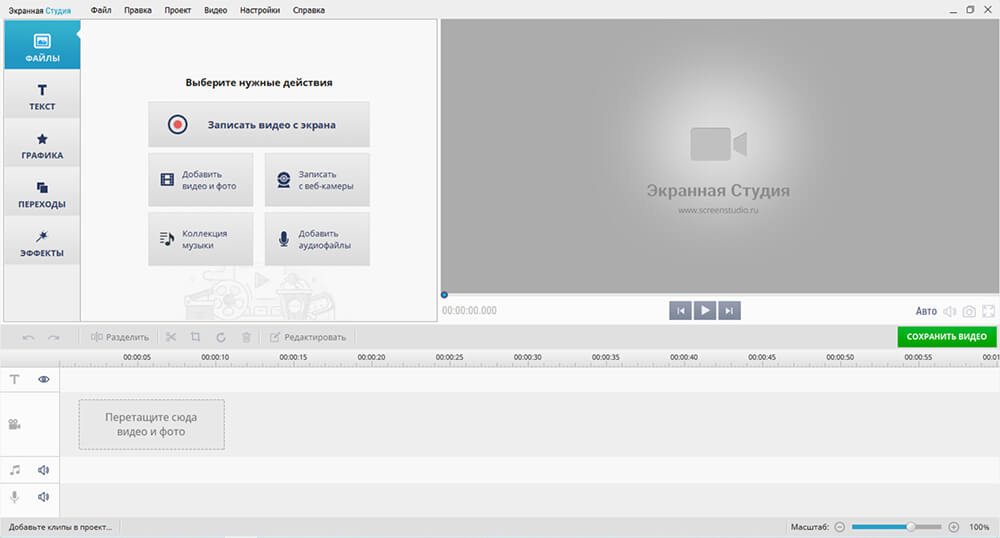This screenshot has height=538, width=1000.
Task: Click the Разделить split tool
Action: (x=120, y=337)
